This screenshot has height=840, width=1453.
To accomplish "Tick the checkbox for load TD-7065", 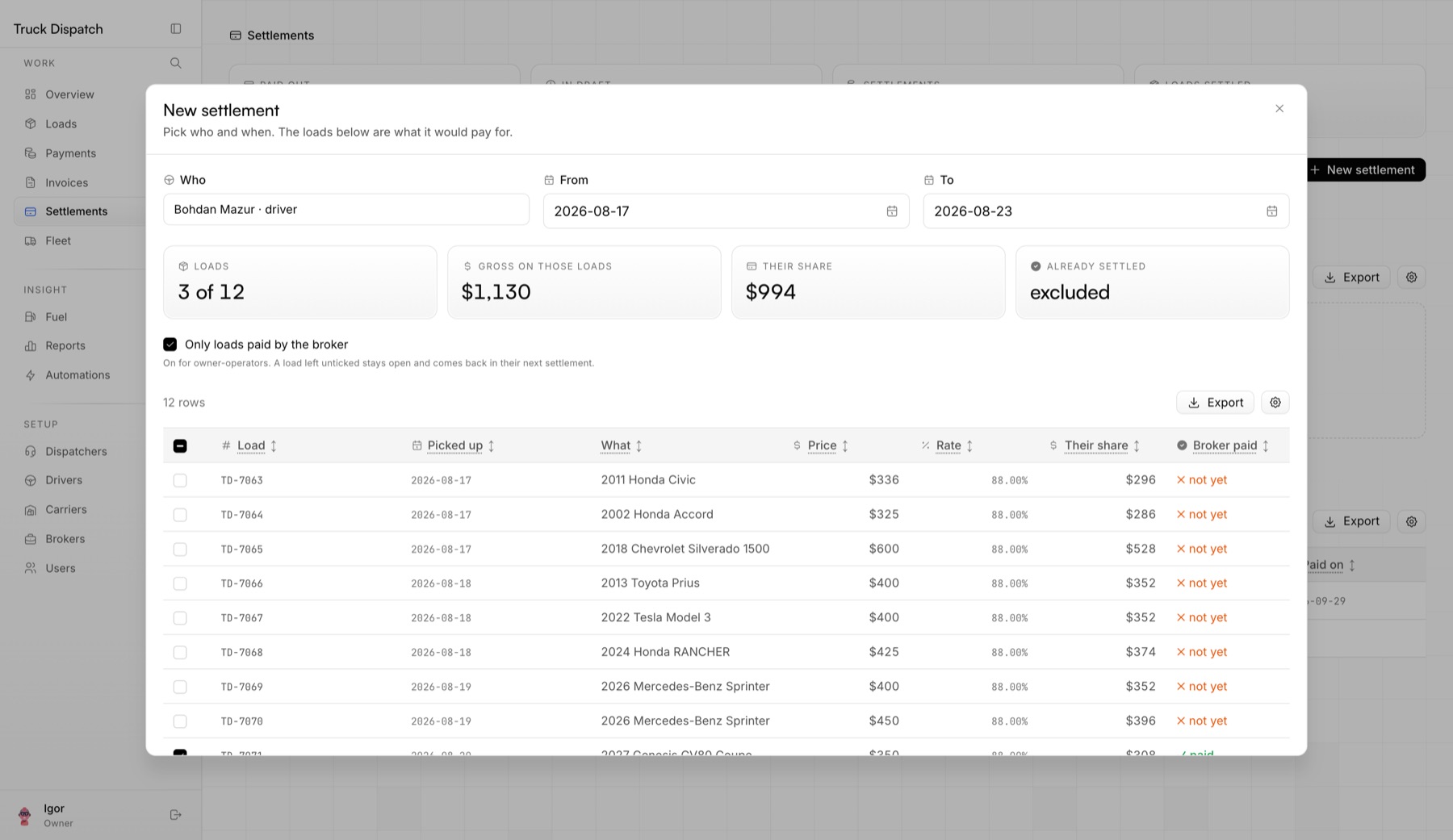I will [180, 550].
